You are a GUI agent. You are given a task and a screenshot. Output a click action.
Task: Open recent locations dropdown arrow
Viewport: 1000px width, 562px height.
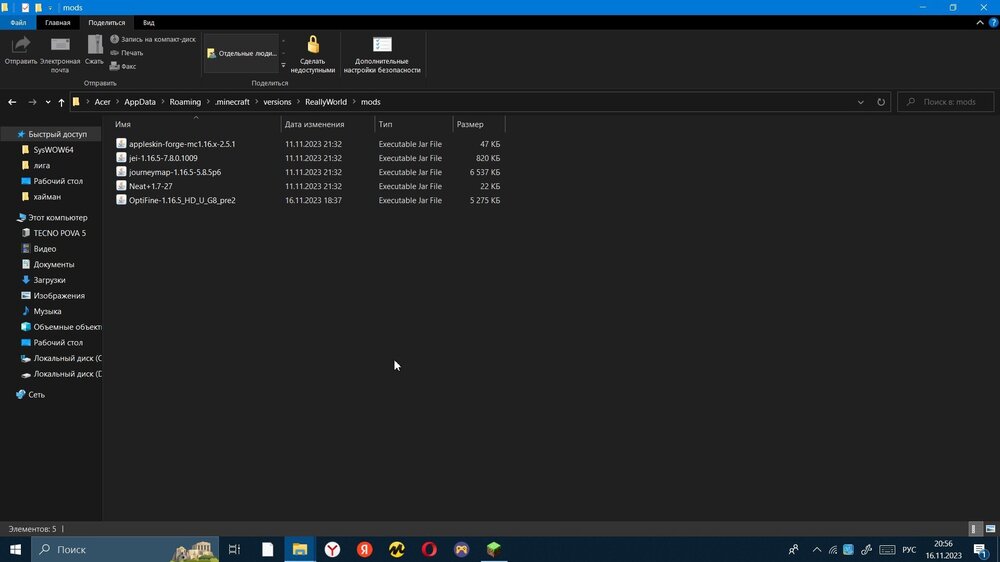pyautogui.click(x=48, y=102)
